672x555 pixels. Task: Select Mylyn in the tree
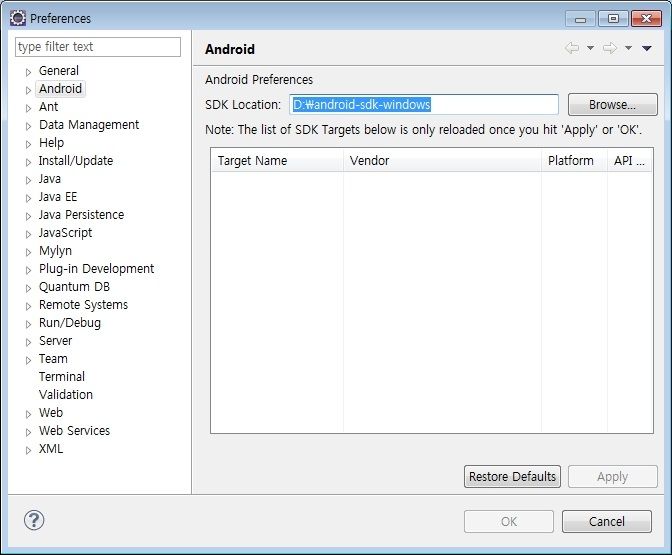[55, 251]
